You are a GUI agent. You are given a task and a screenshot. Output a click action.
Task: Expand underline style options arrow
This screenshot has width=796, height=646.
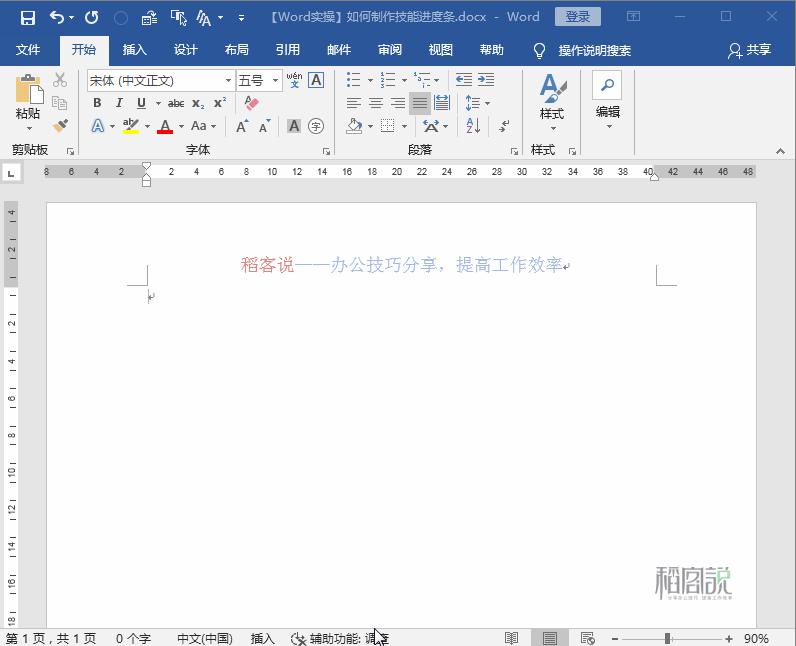158,104
